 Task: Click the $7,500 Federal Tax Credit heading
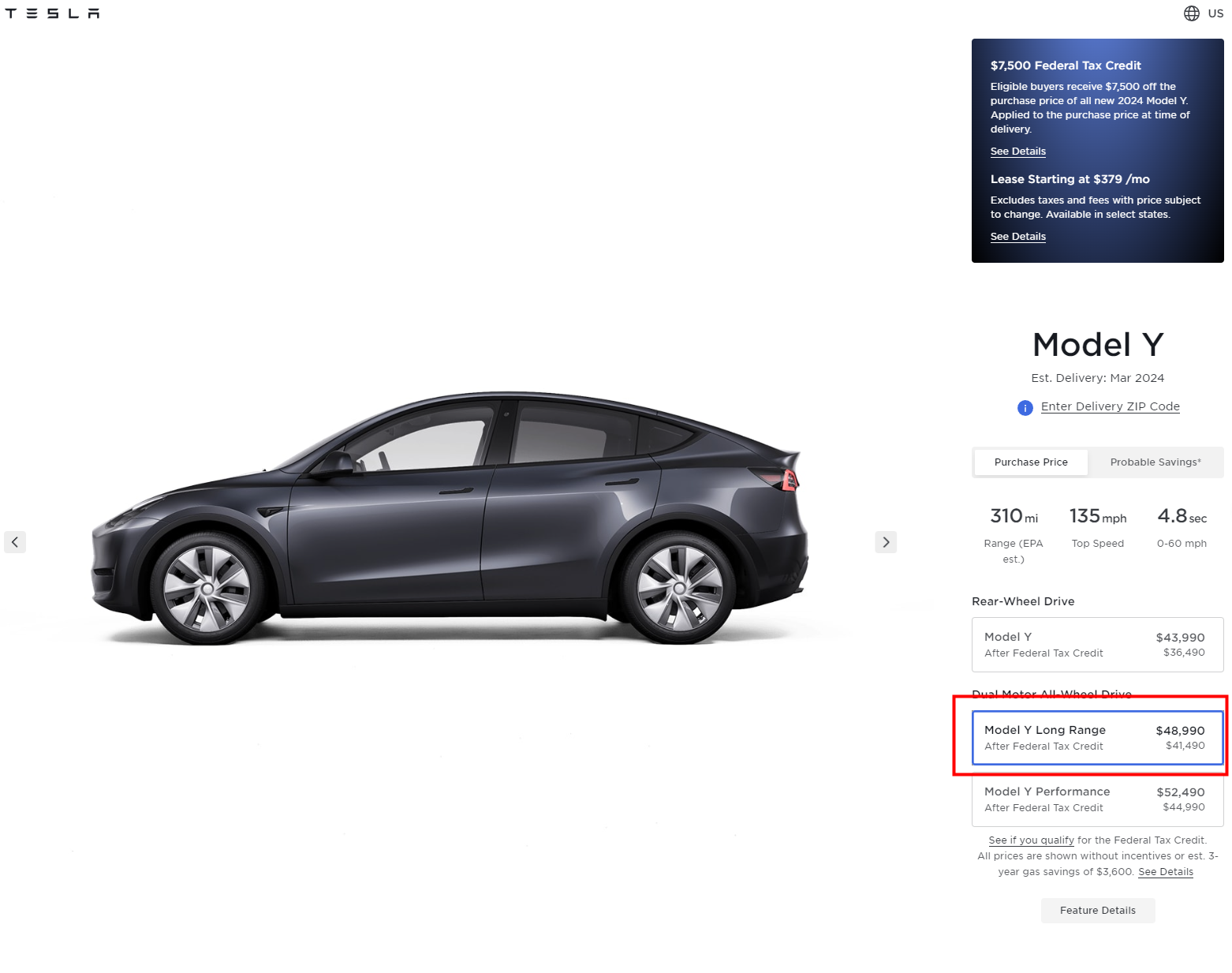point(1066,65)
